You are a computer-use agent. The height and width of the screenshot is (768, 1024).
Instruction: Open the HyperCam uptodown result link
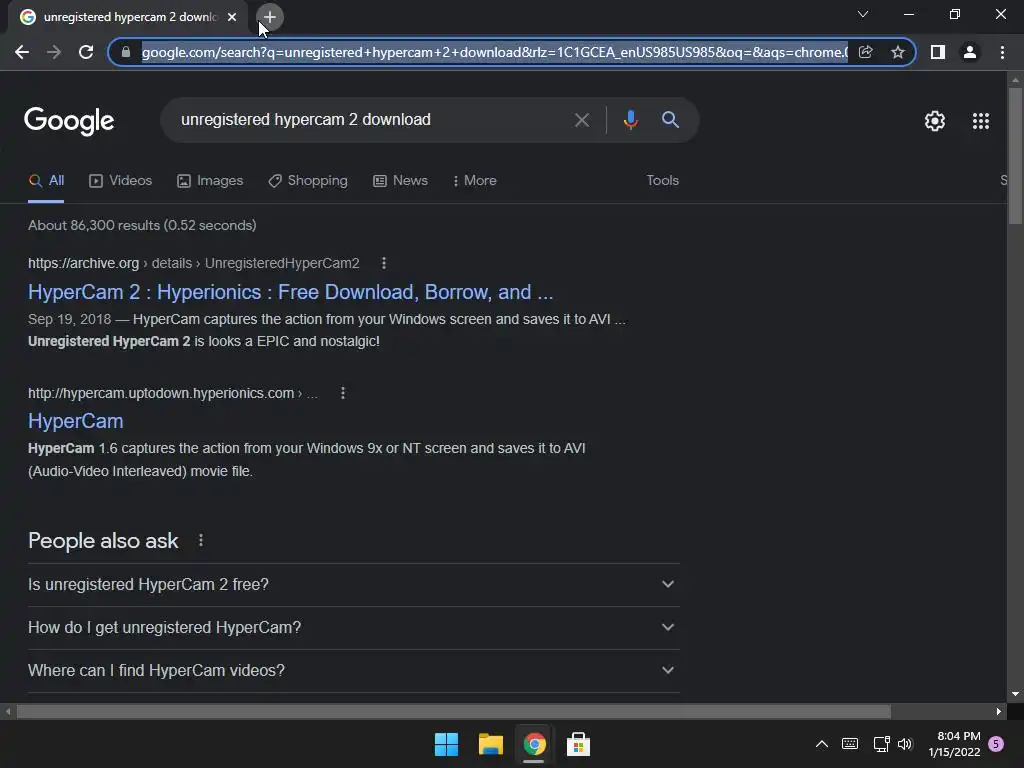click(x=76, y=421)
